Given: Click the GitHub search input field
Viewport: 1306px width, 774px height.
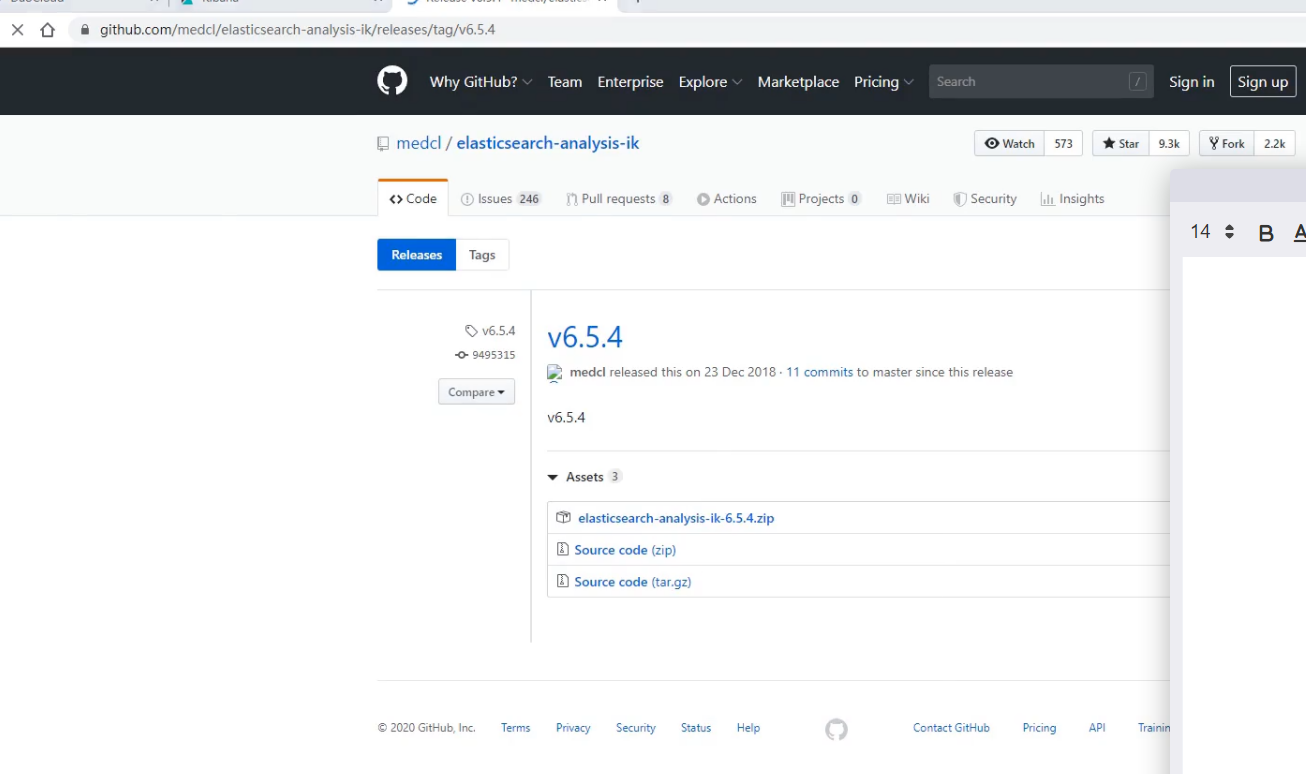Looking at the screenshot, I should pyautogui.click(x=1030, y=82).
